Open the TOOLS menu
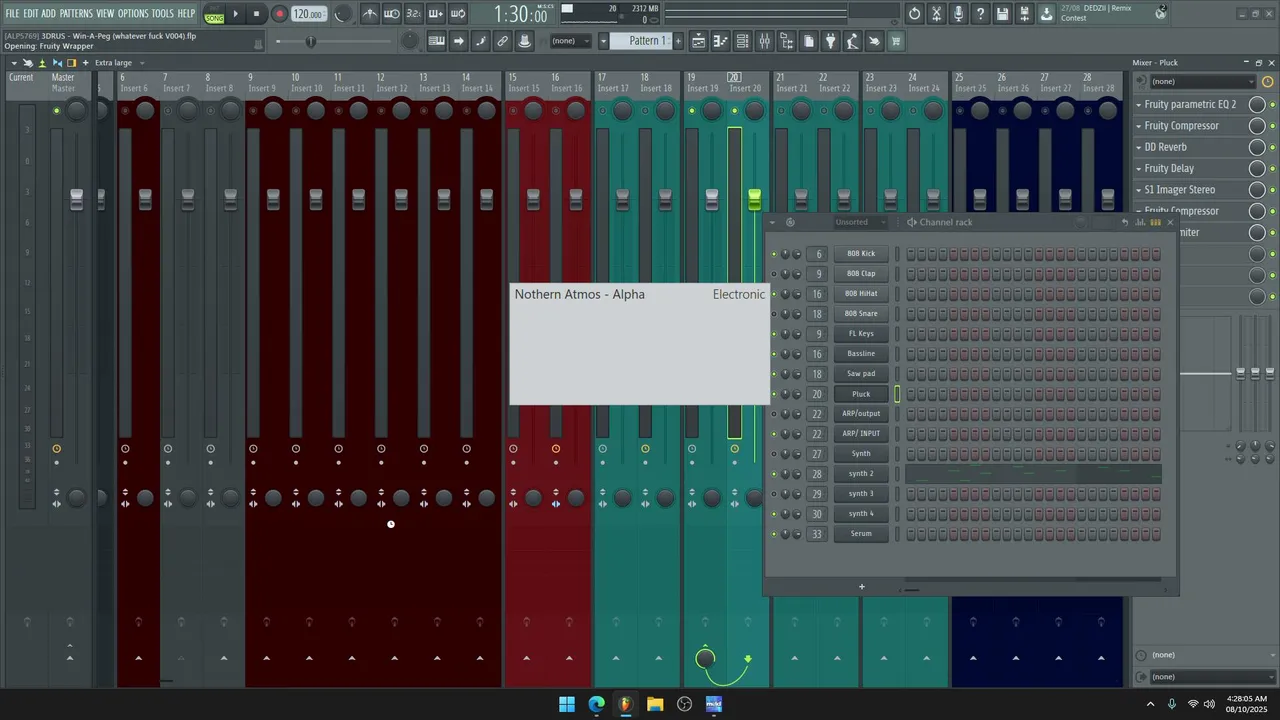1280x720 pixels. pyautogui.click(x=162, y=13)
